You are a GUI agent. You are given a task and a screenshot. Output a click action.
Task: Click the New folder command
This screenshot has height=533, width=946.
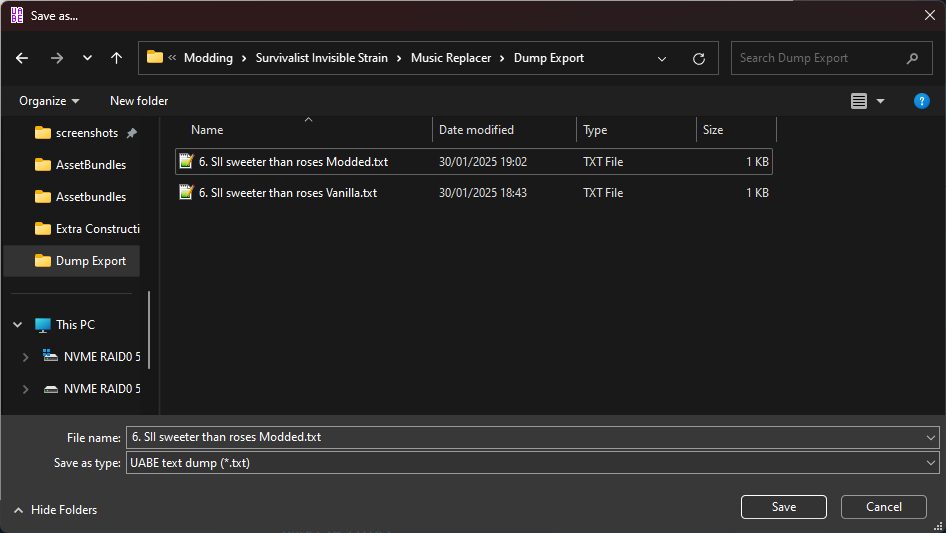tap(139, 101)
